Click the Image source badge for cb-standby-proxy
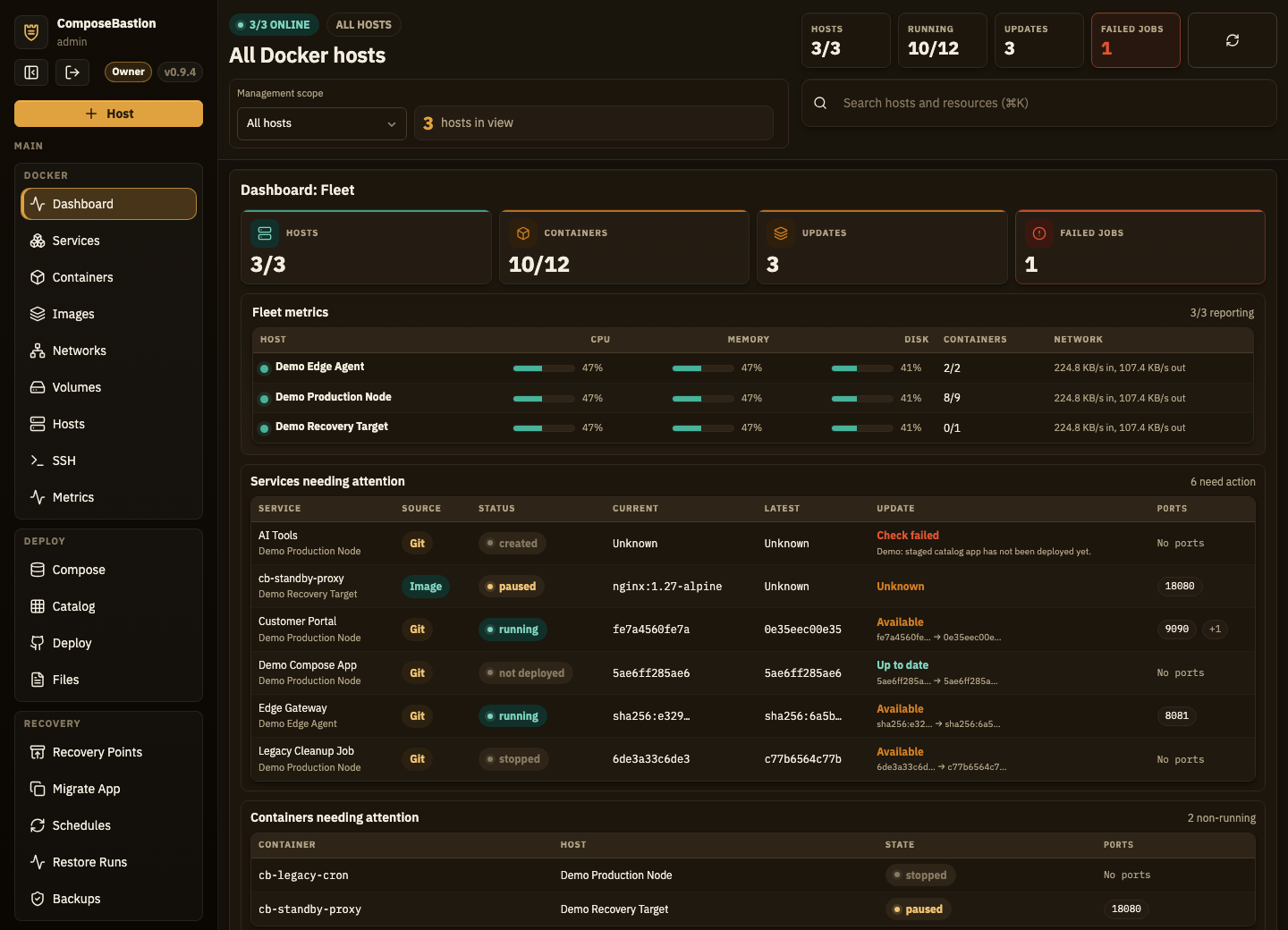Screen dimensions: 1288x930 [426, 587]
